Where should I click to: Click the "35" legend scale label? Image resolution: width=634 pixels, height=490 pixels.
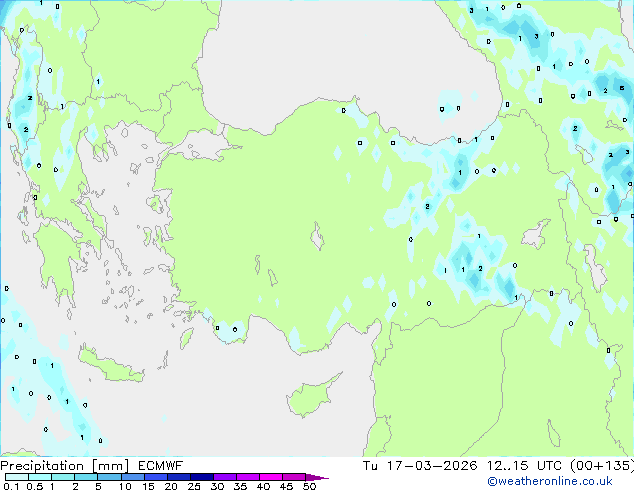pos(240,486)
